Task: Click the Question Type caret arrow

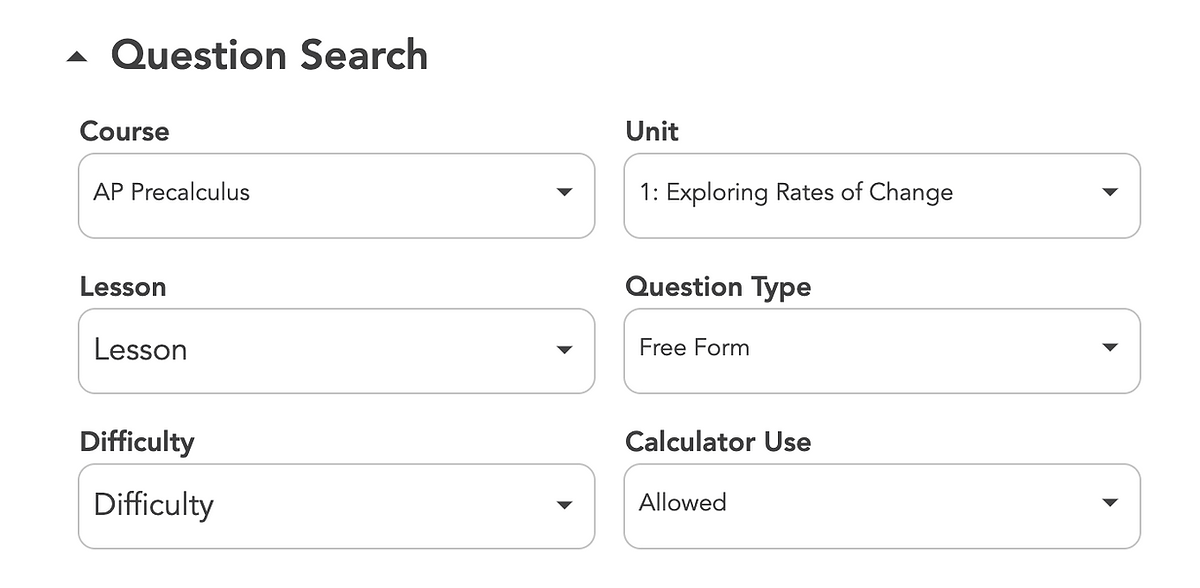Action: pyautogui.click(x=1109, y=348)
